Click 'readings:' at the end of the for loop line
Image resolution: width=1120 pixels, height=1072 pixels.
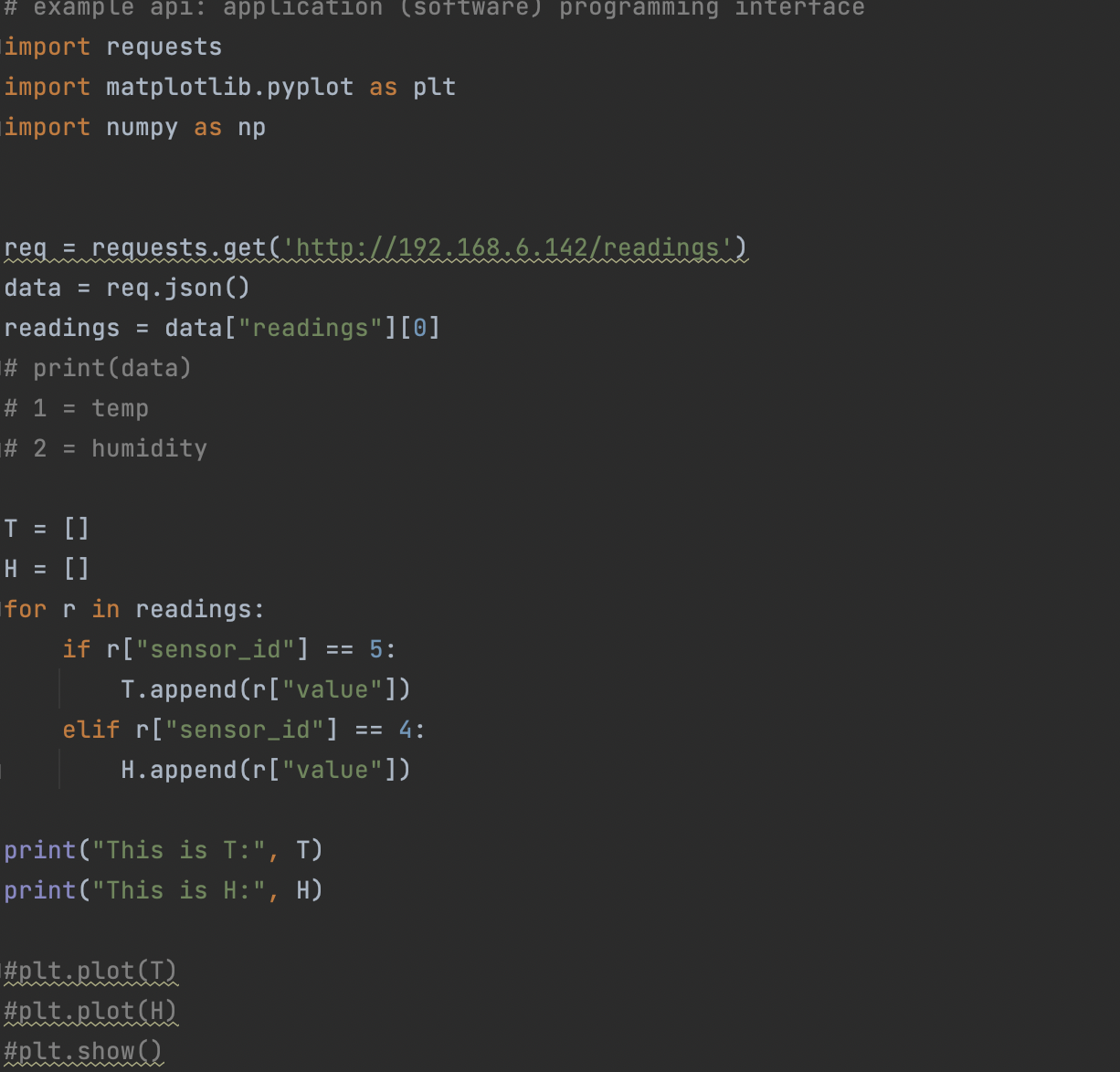point(200,609)
